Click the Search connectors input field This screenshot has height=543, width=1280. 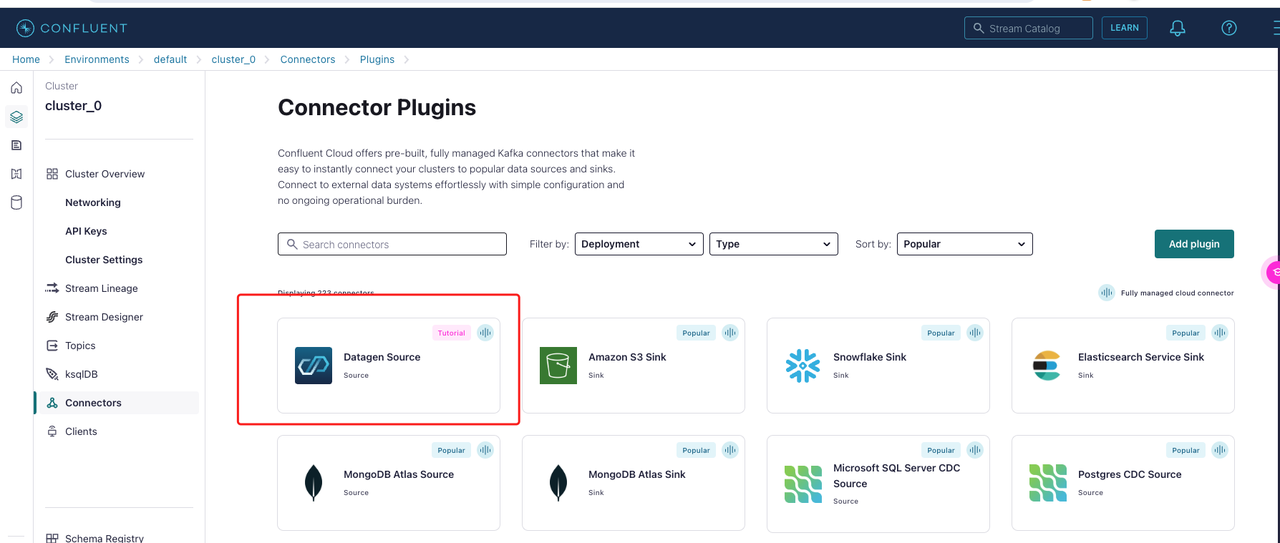392,244
